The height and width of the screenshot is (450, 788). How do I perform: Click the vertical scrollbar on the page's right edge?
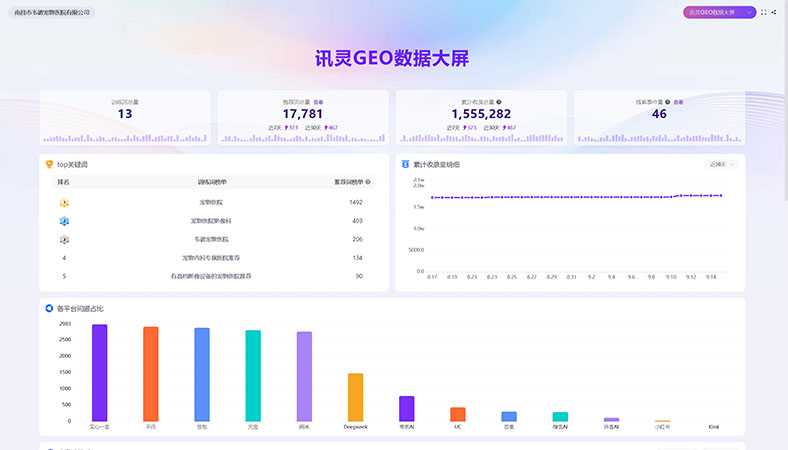785,101
